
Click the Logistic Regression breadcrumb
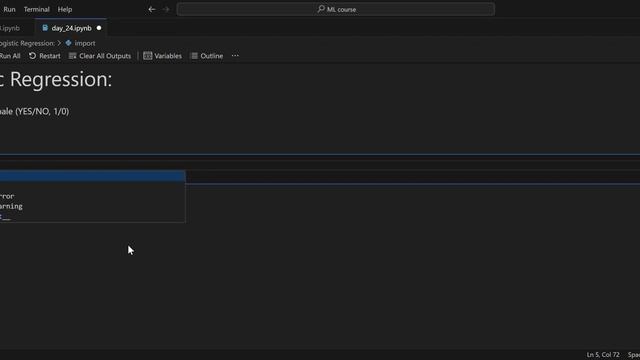[27, 43]
